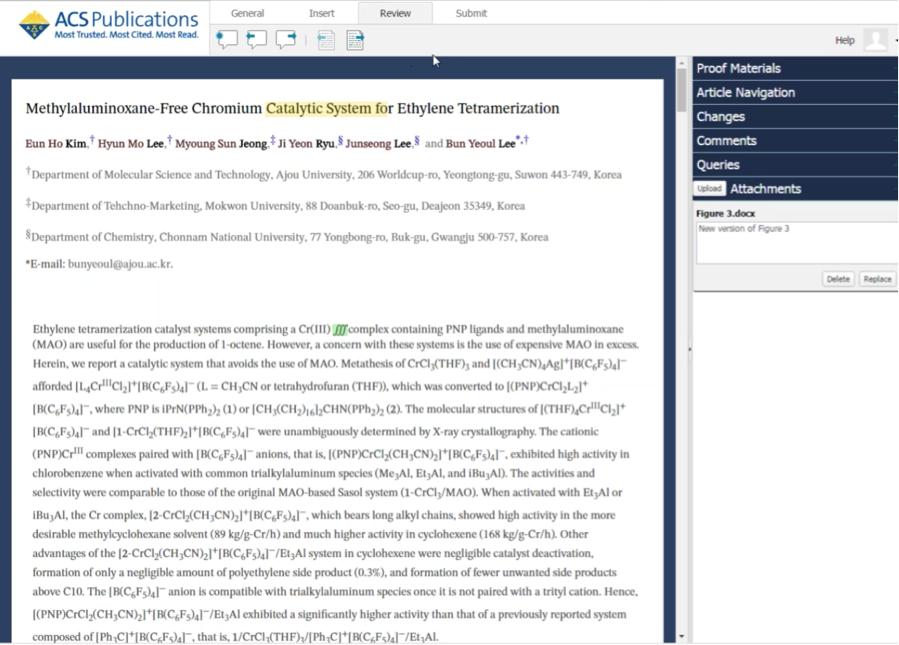Image resolution: width=899 pixels, height=645 pixels.
Task: Click the highlighted text 'Catalytic System fo'
Action: pos(326,108)
